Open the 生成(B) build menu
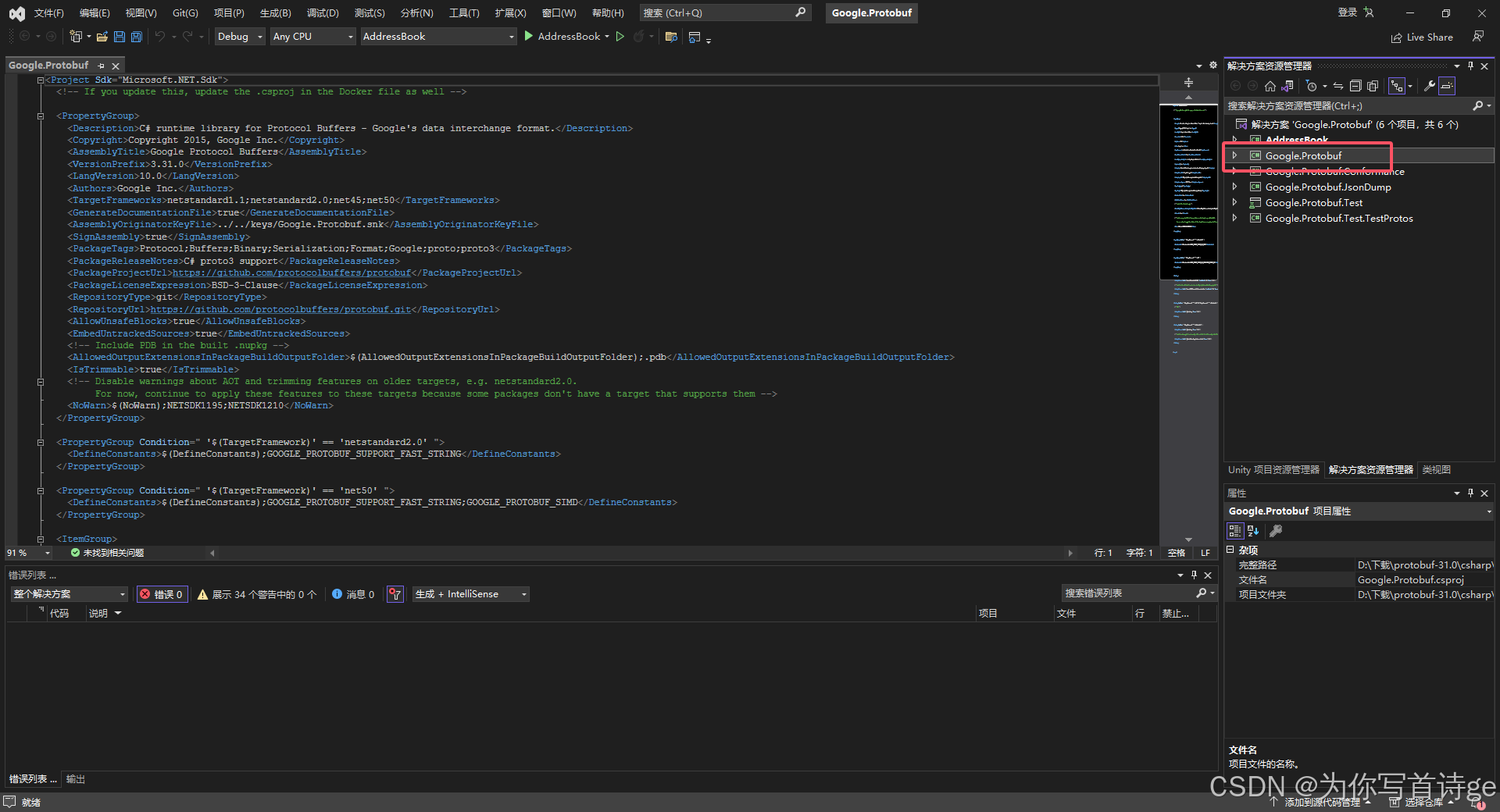 276,13
